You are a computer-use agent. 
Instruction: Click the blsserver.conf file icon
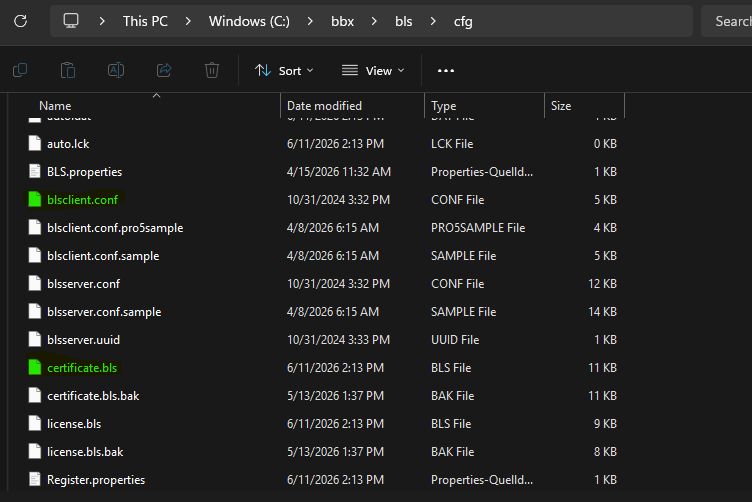click(35, 283)
